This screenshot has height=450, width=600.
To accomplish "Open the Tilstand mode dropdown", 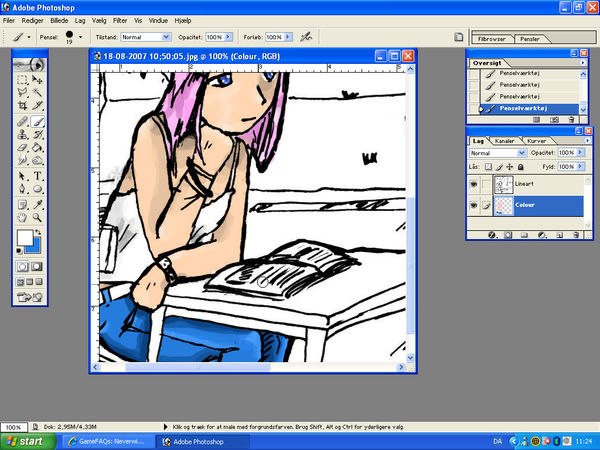I will [166, 37].
